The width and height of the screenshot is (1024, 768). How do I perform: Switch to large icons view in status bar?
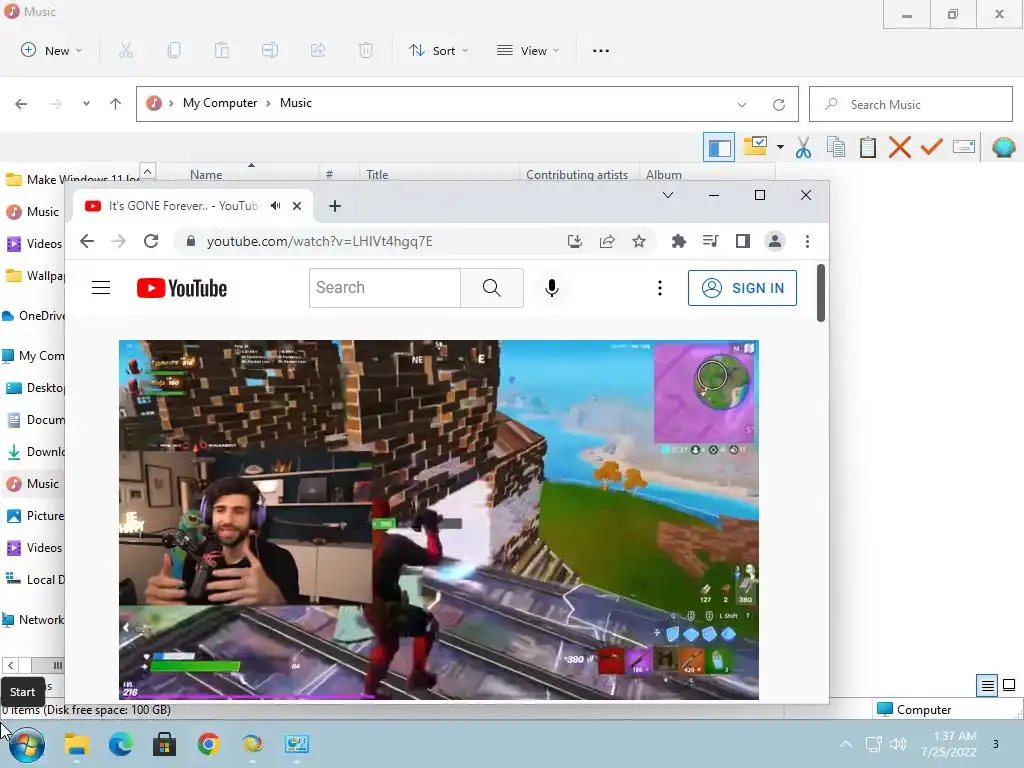[1009, 685]
